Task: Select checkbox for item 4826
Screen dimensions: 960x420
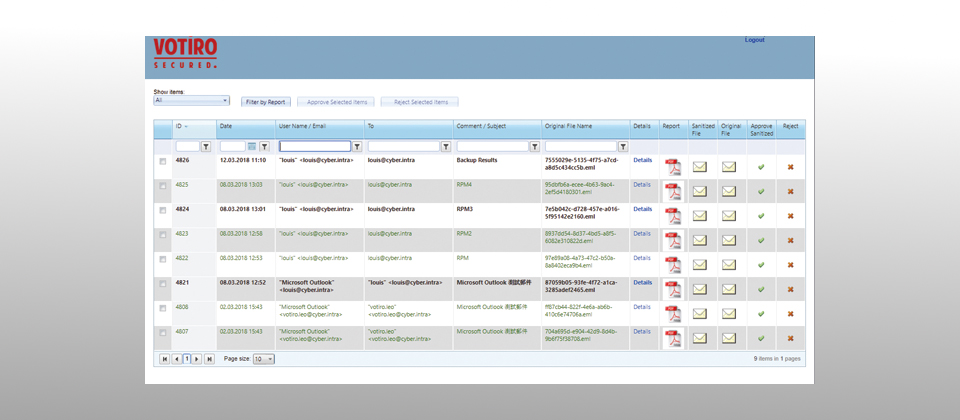Action: pyautogui.click(x=162, y=162)
